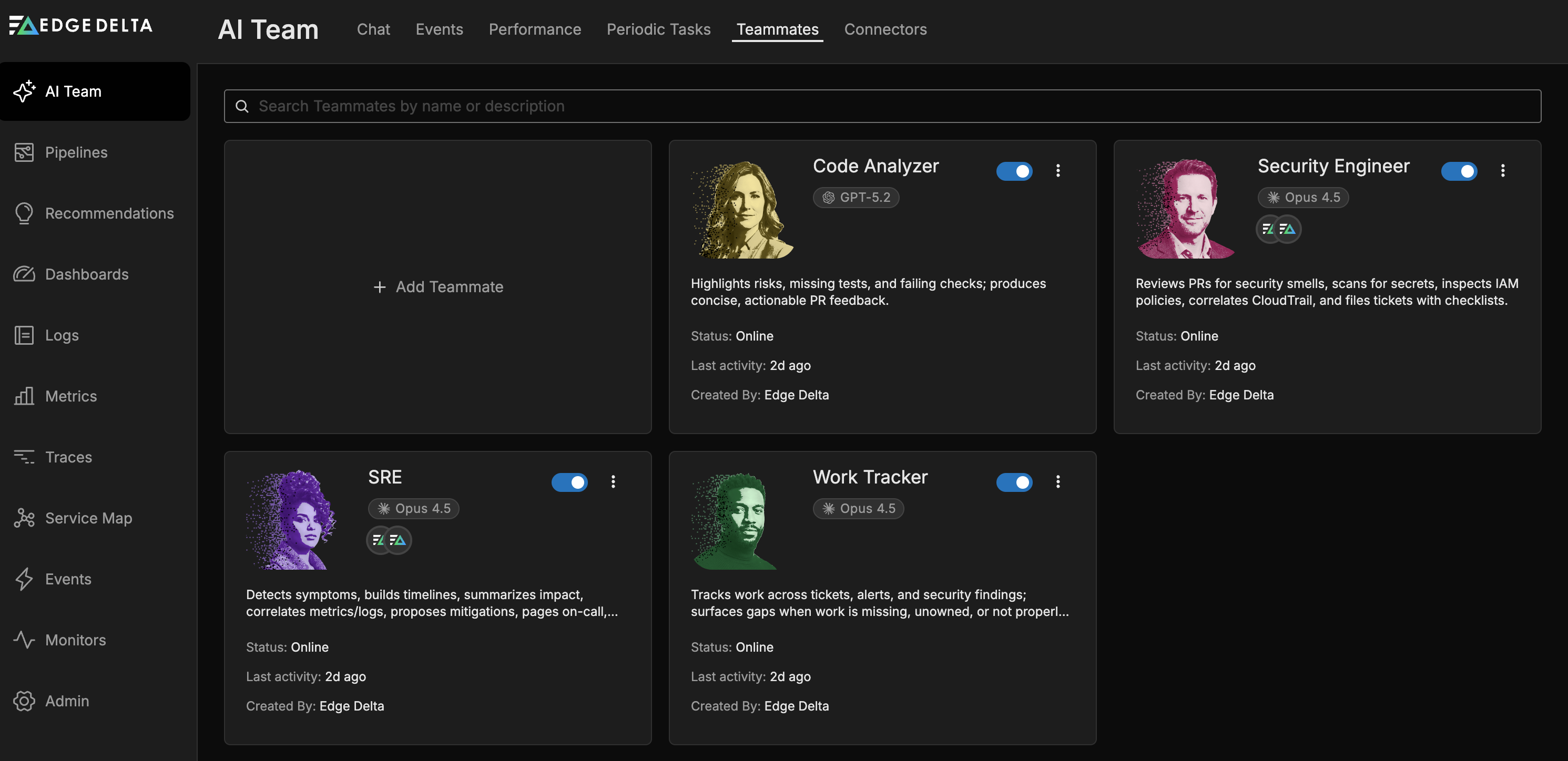Toggle off the Security Engineer teammate
Viewport: 1568px width, 761px height.
tap(1460, 171)
